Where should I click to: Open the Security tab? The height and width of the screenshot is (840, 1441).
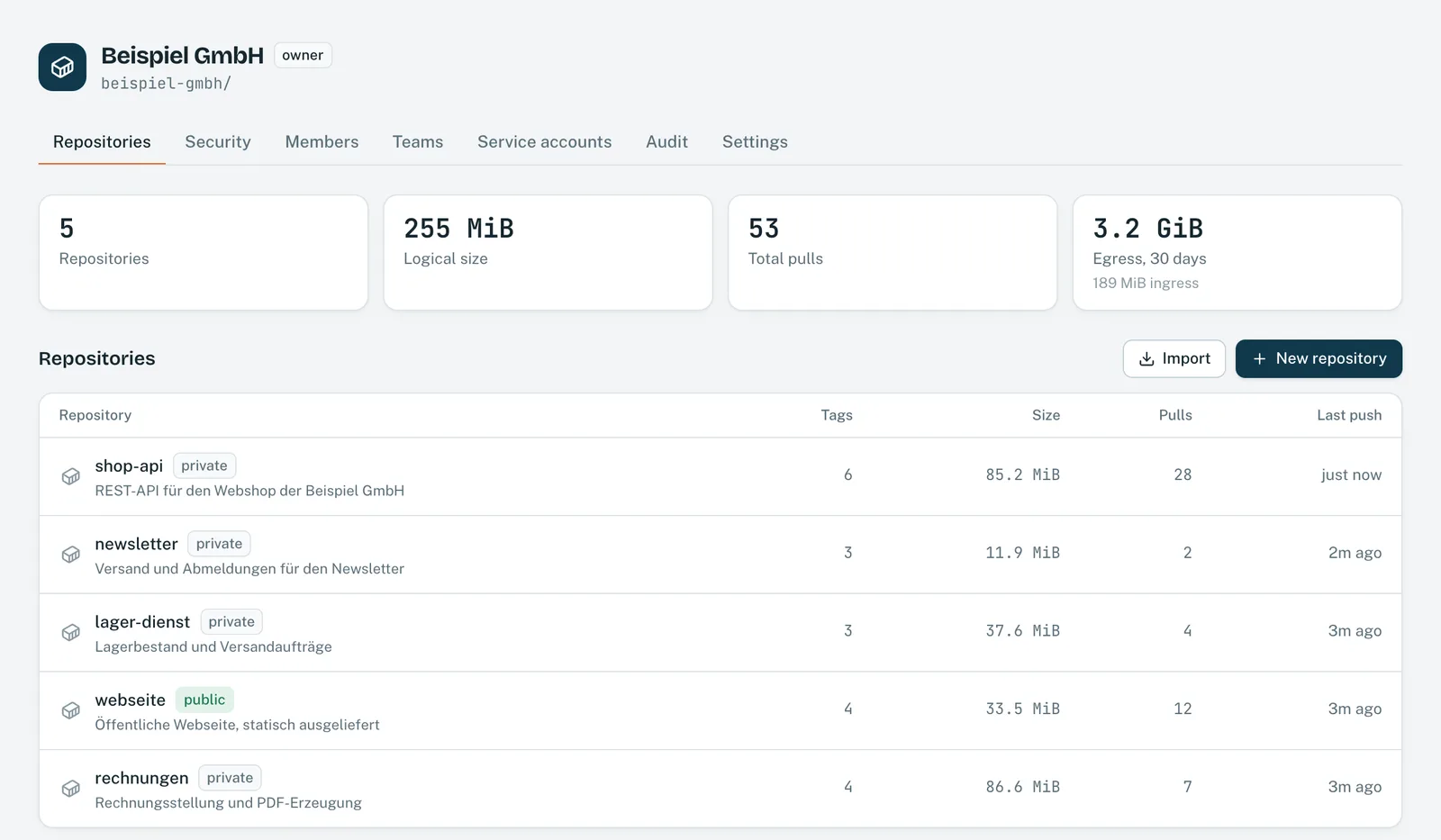[x=218, y=142]
